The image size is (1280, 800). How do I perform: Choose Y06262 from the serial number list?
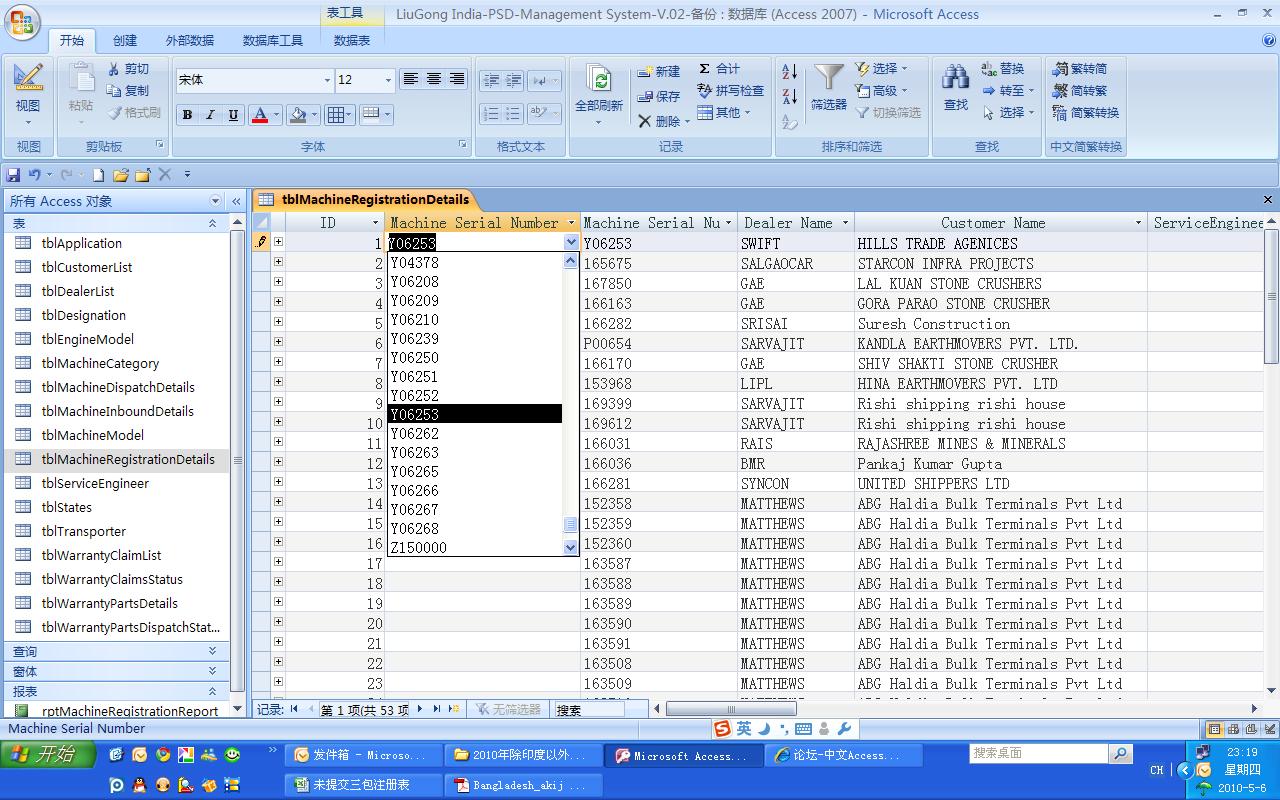click(x=475, y=433)
